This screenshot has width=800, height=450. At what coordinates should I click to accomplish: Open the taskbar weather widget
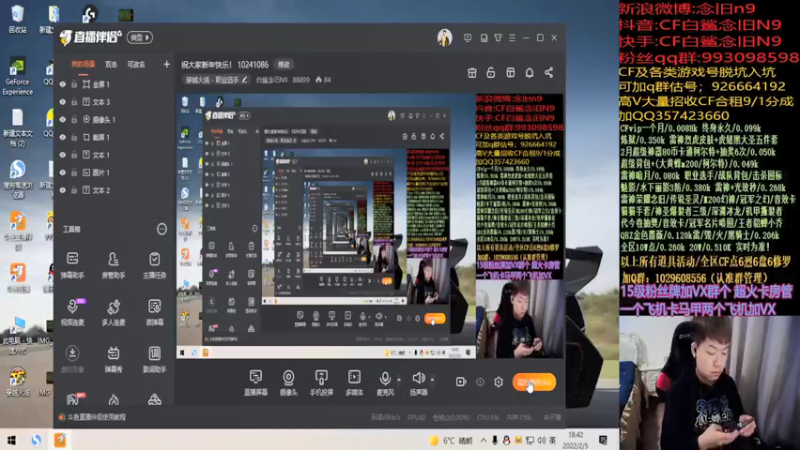(451, 441)
